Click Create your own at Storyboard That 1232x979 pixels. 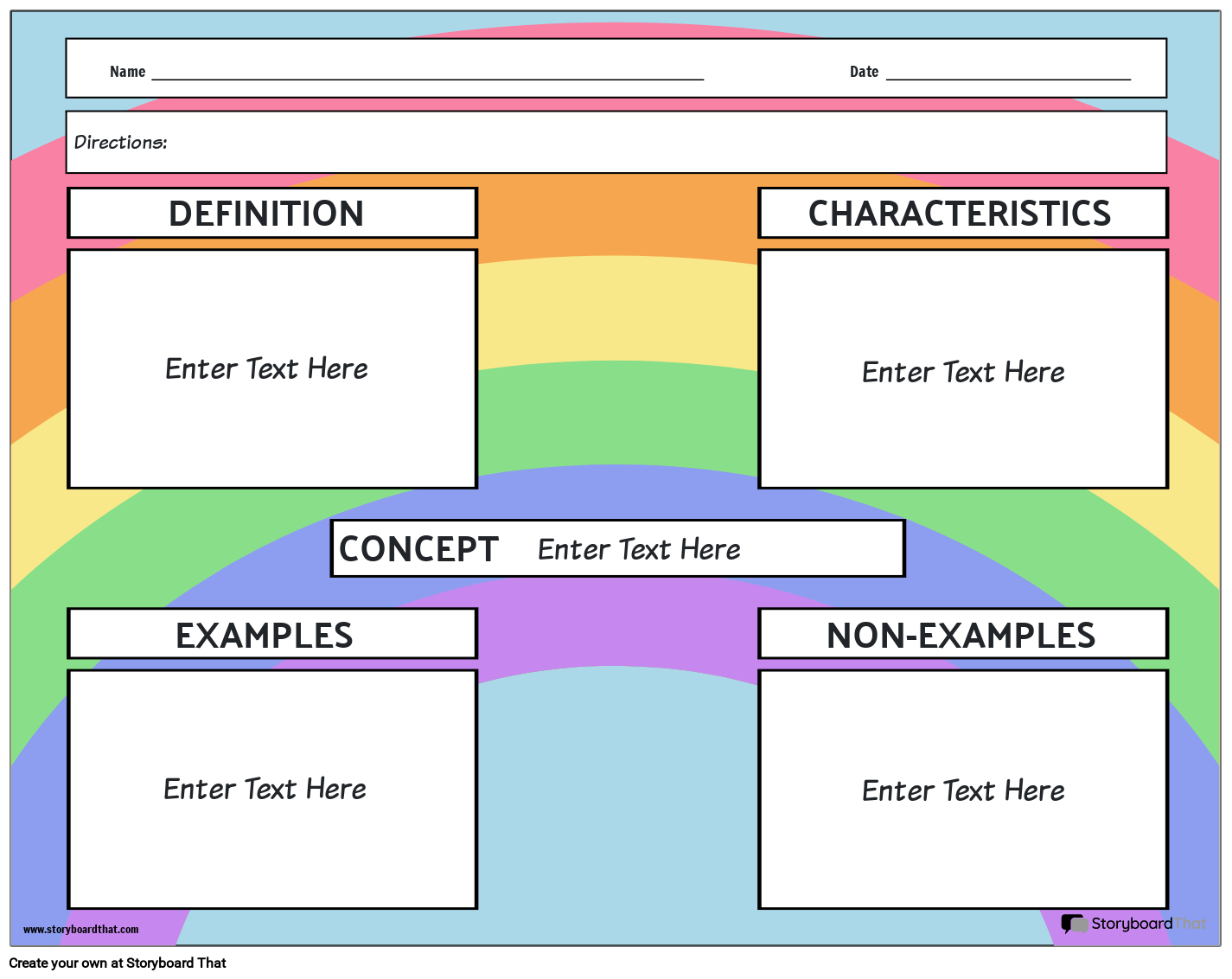[118, 963]
